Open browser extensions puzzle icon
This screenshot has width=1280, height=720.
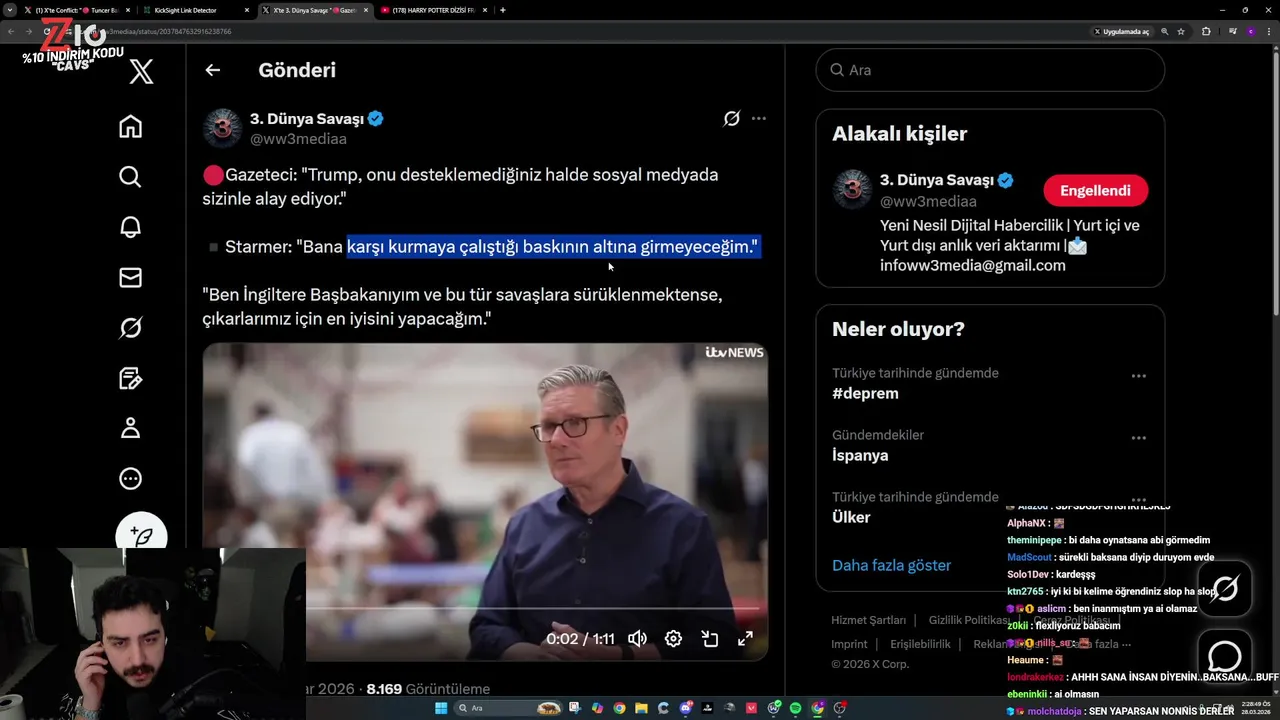(1206, 31)
